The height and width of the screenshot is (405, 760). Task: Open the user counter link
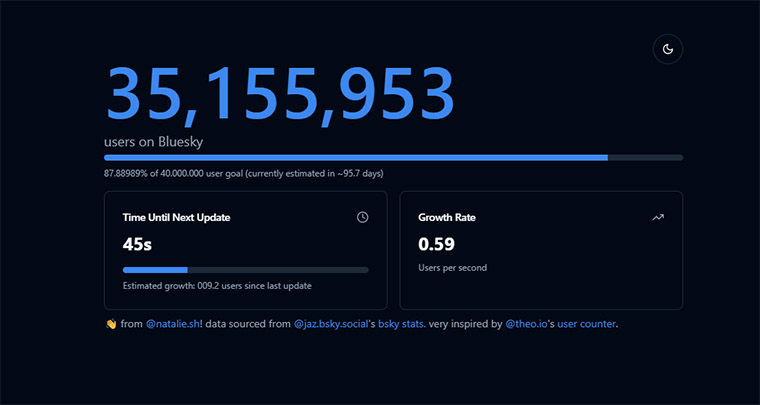tap(586, 324)
